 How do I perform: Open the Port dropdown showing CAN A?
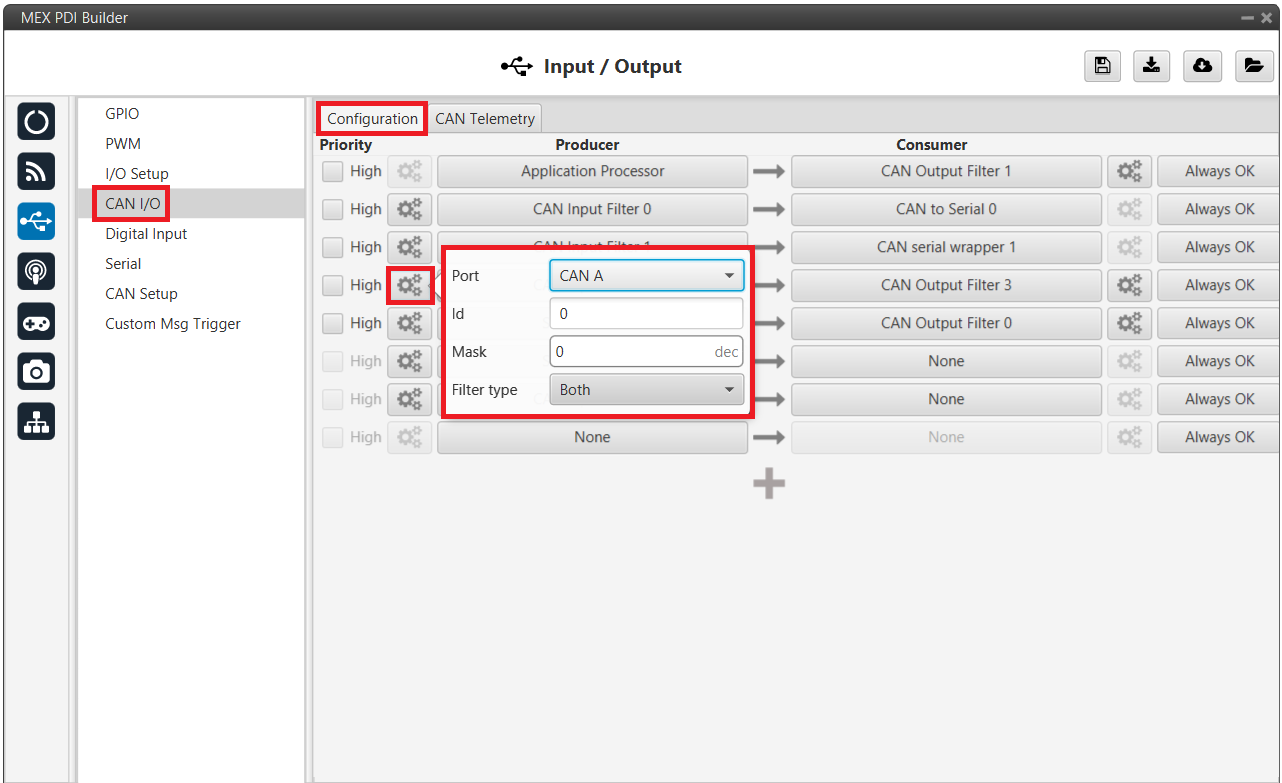646,276
